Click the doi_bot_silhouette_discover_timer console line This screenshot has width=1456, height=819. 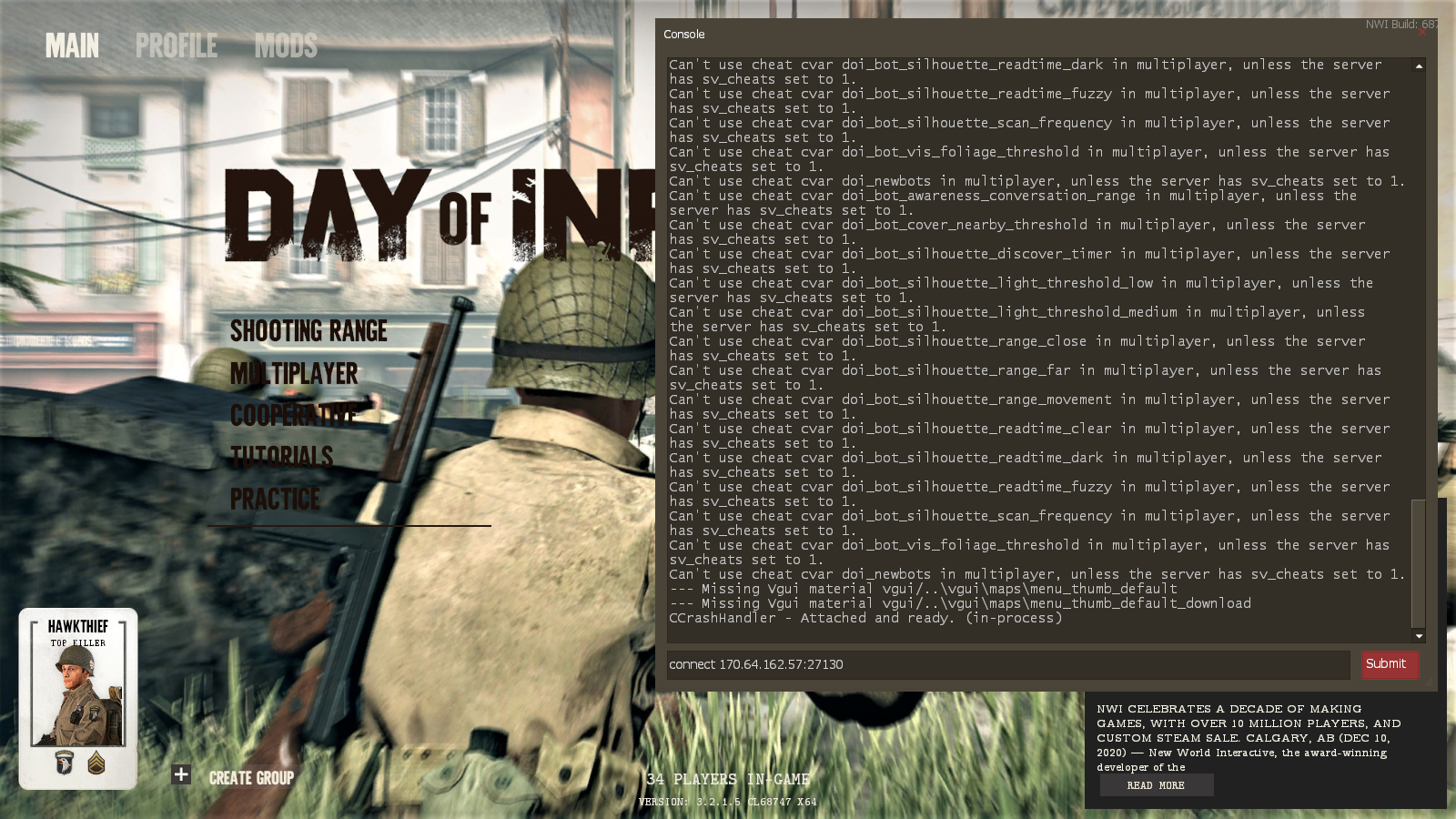pyautogui.click(x=1029, y=261)
